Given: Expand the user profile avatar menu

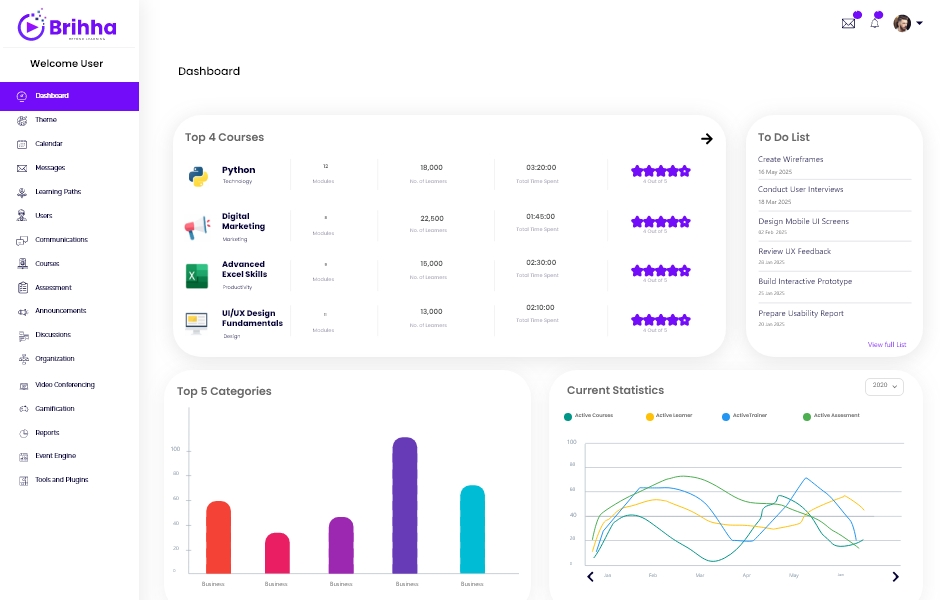Looking at the screenshot, I should [902, 22].
